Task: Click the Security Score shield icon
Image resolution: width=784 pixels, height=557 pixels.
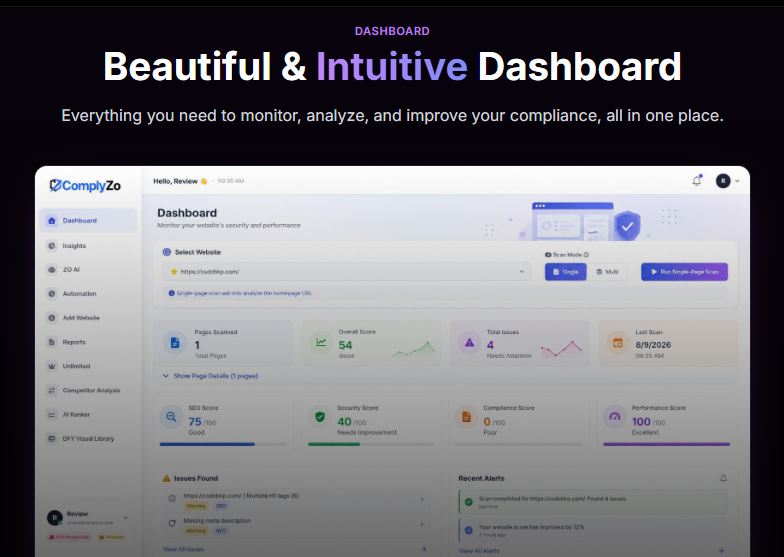Action: [x=320, y=417]
